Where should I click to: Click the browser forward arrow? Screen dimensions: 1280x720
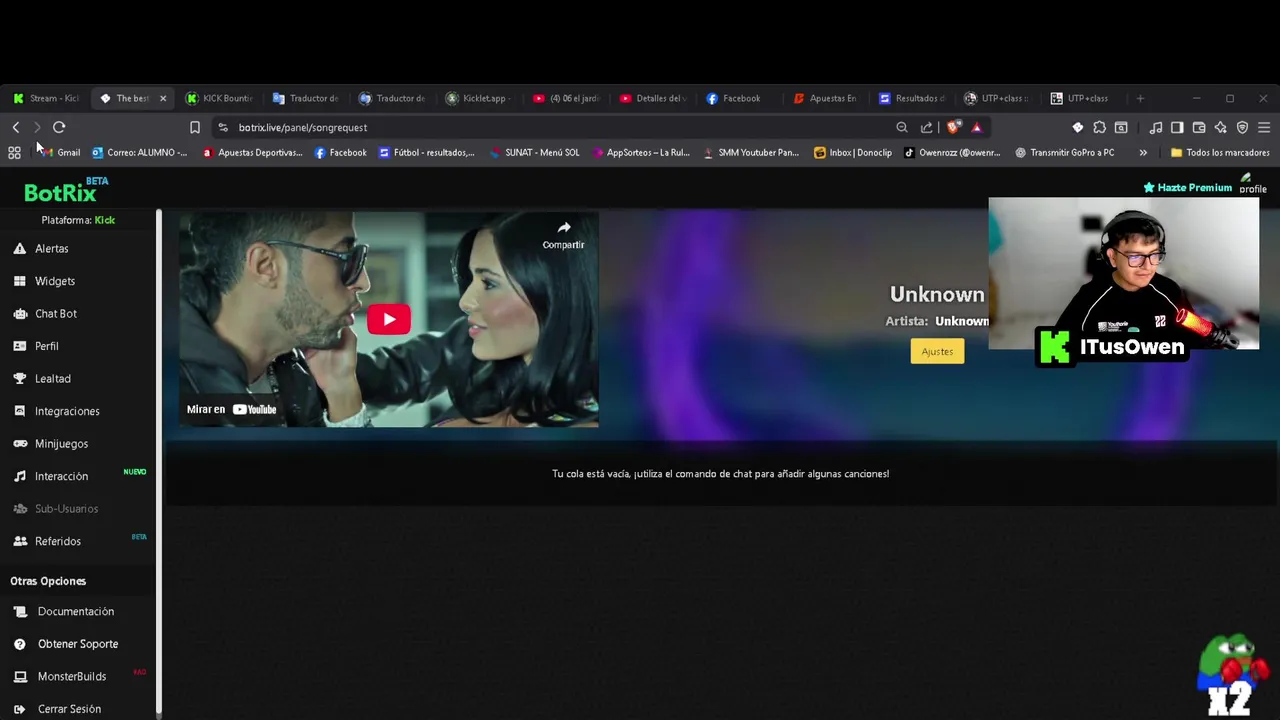pos(37,127)
